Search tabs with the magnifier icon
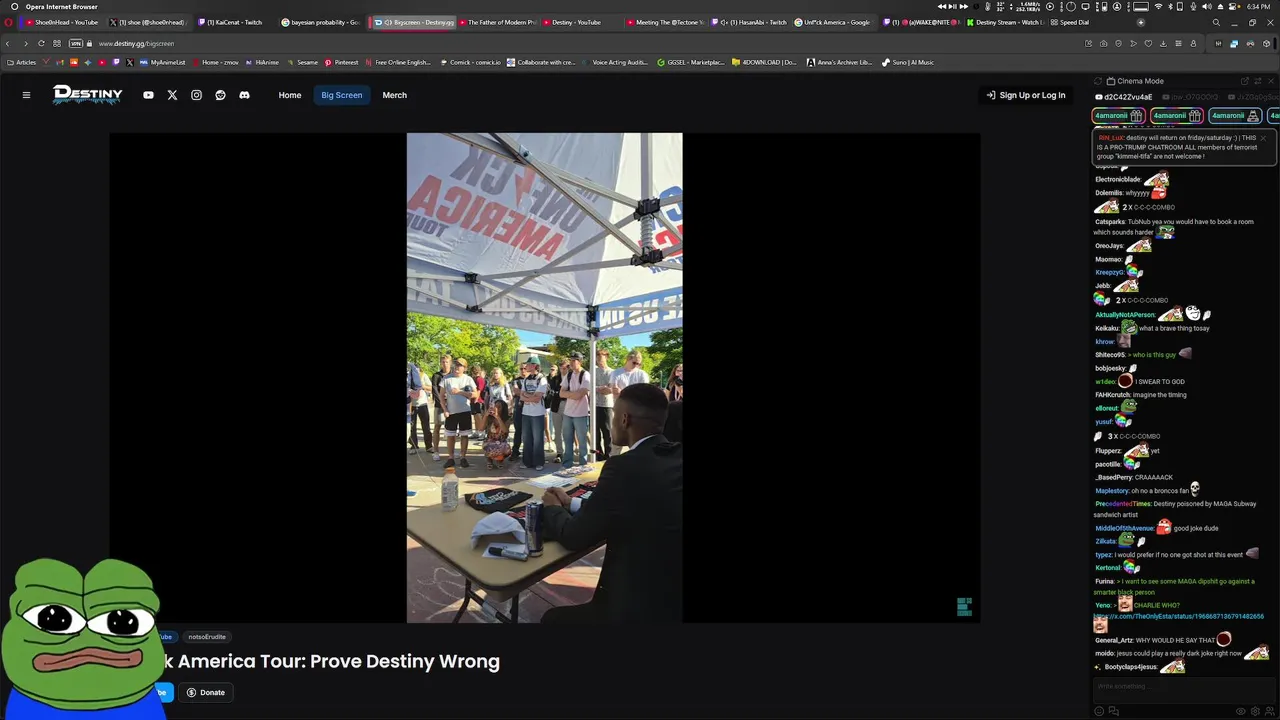Viewport: 1280px width, 720px height. pos(1216,22)
